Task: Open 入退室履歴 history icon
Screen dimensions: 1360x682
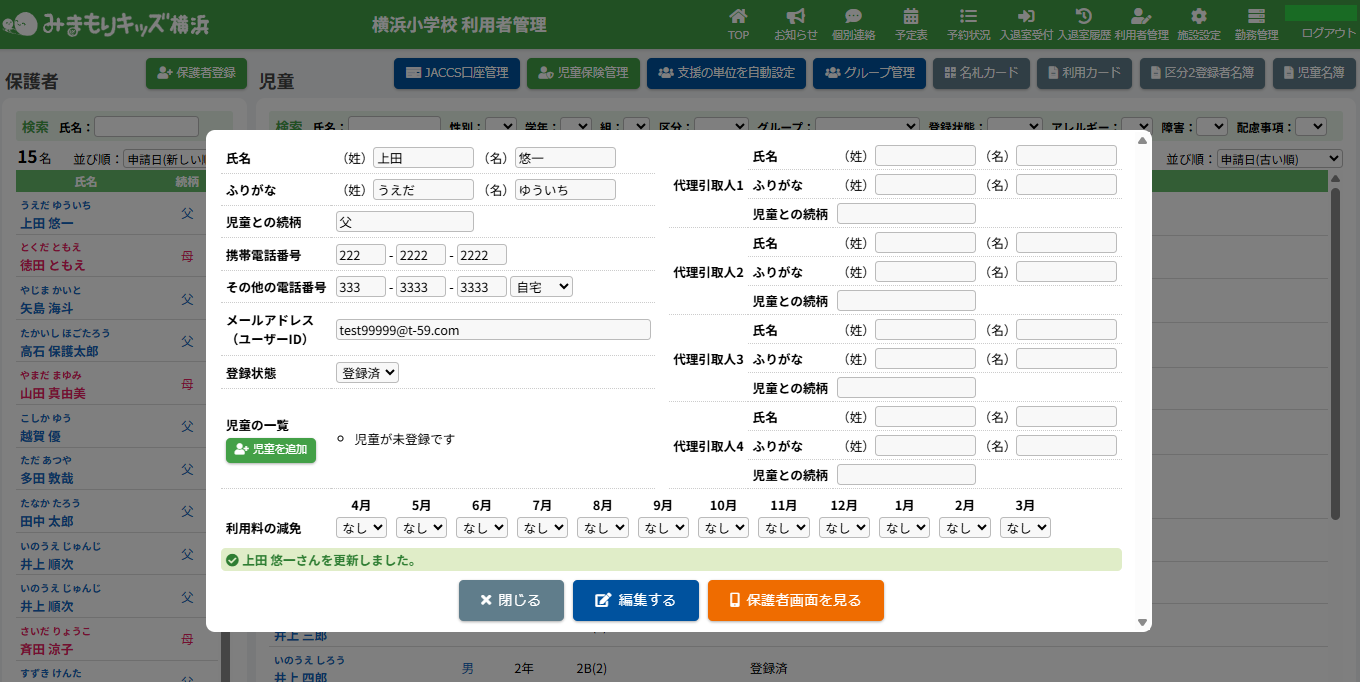Action: [1084, 23]
